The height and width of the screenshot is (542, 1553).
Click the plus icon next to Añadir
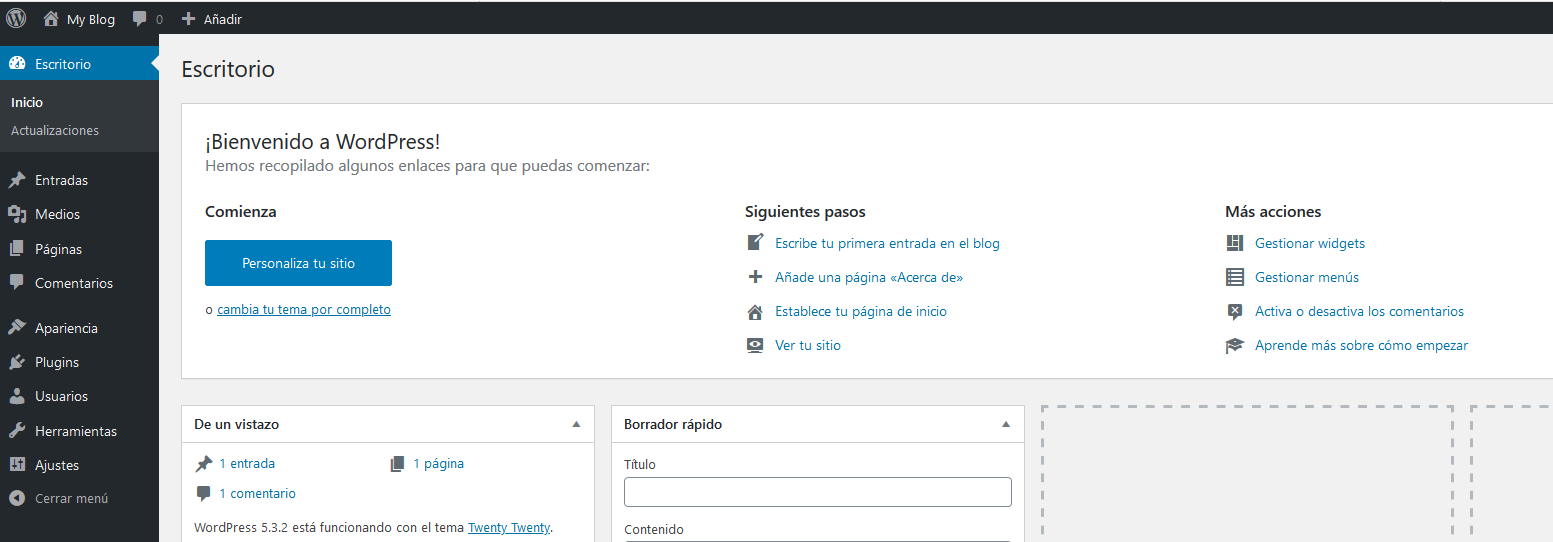point(188,19)
